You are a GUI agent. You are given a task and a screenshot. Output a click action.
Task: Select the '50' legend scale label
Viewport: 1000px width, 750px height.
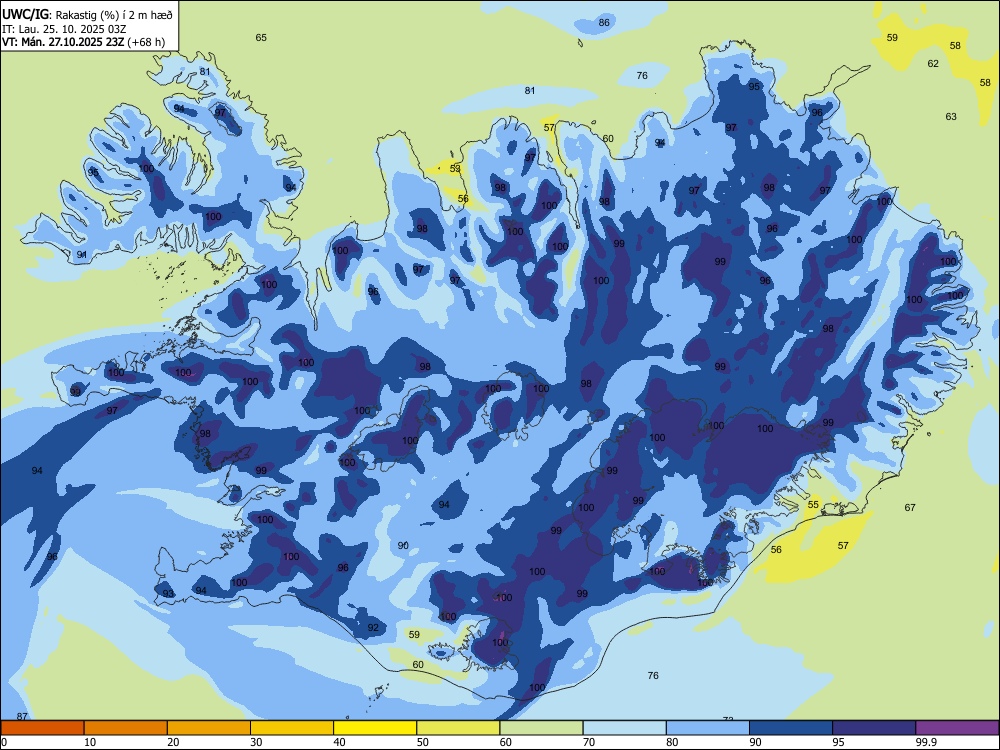[422, 742]
